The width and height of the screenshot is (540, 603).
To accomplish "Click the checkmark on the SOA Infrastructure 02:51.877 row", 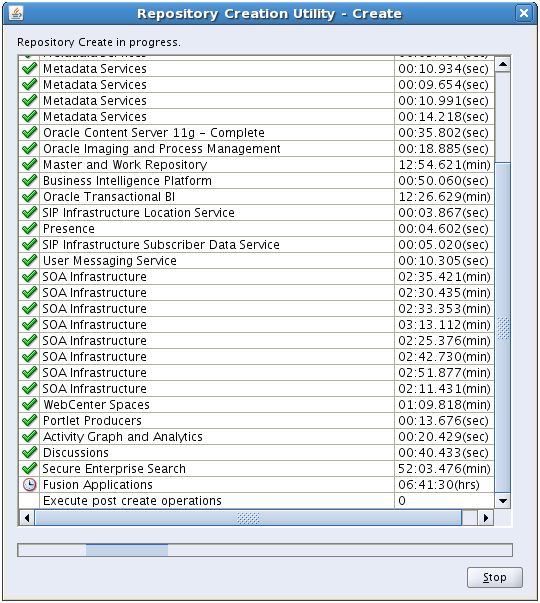I will coord(30,372).
